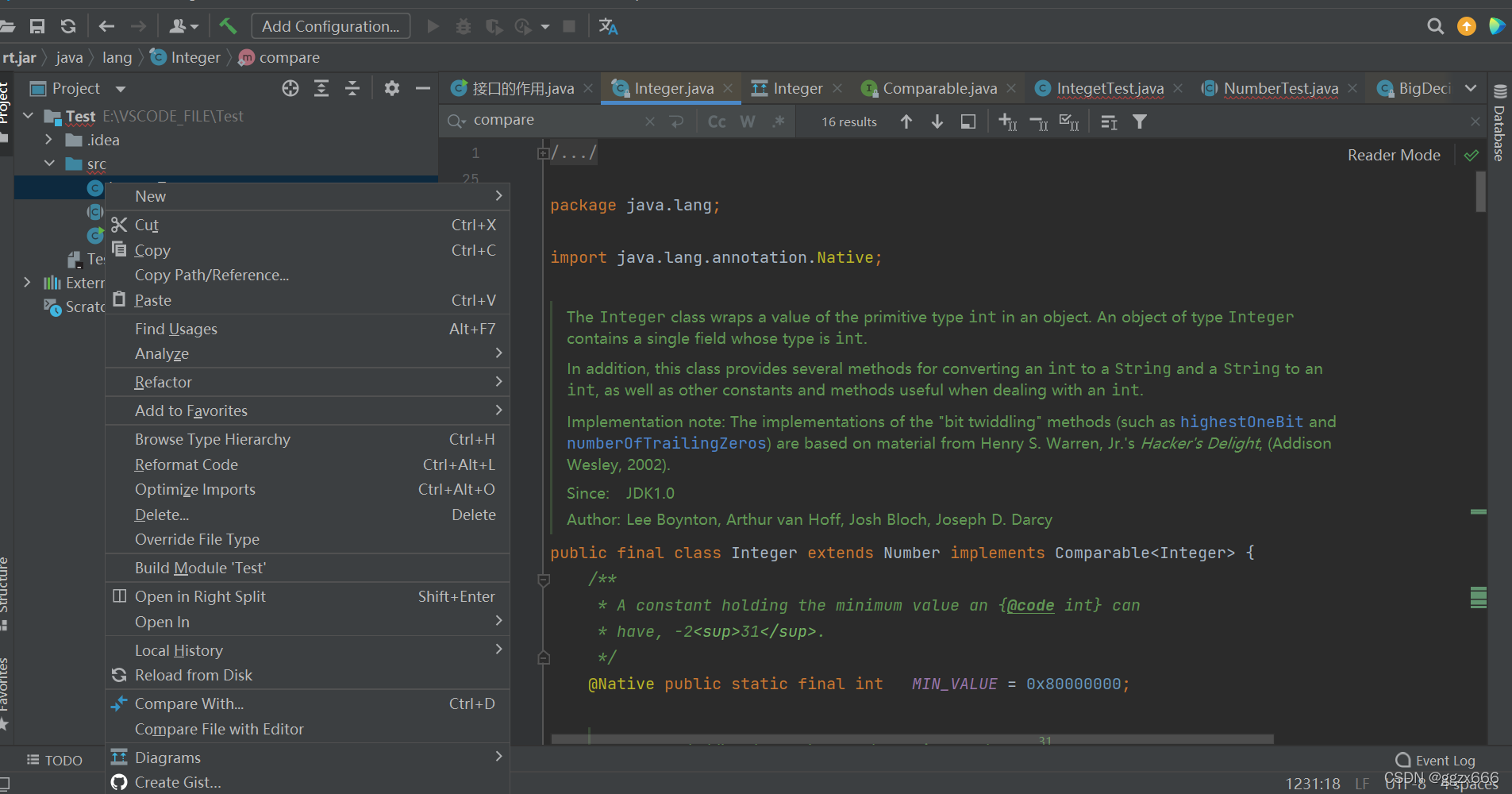This screenshot has width=1512, height=794.
Task: Select Reformat Code in context menu
Action: tap(307, 464)
